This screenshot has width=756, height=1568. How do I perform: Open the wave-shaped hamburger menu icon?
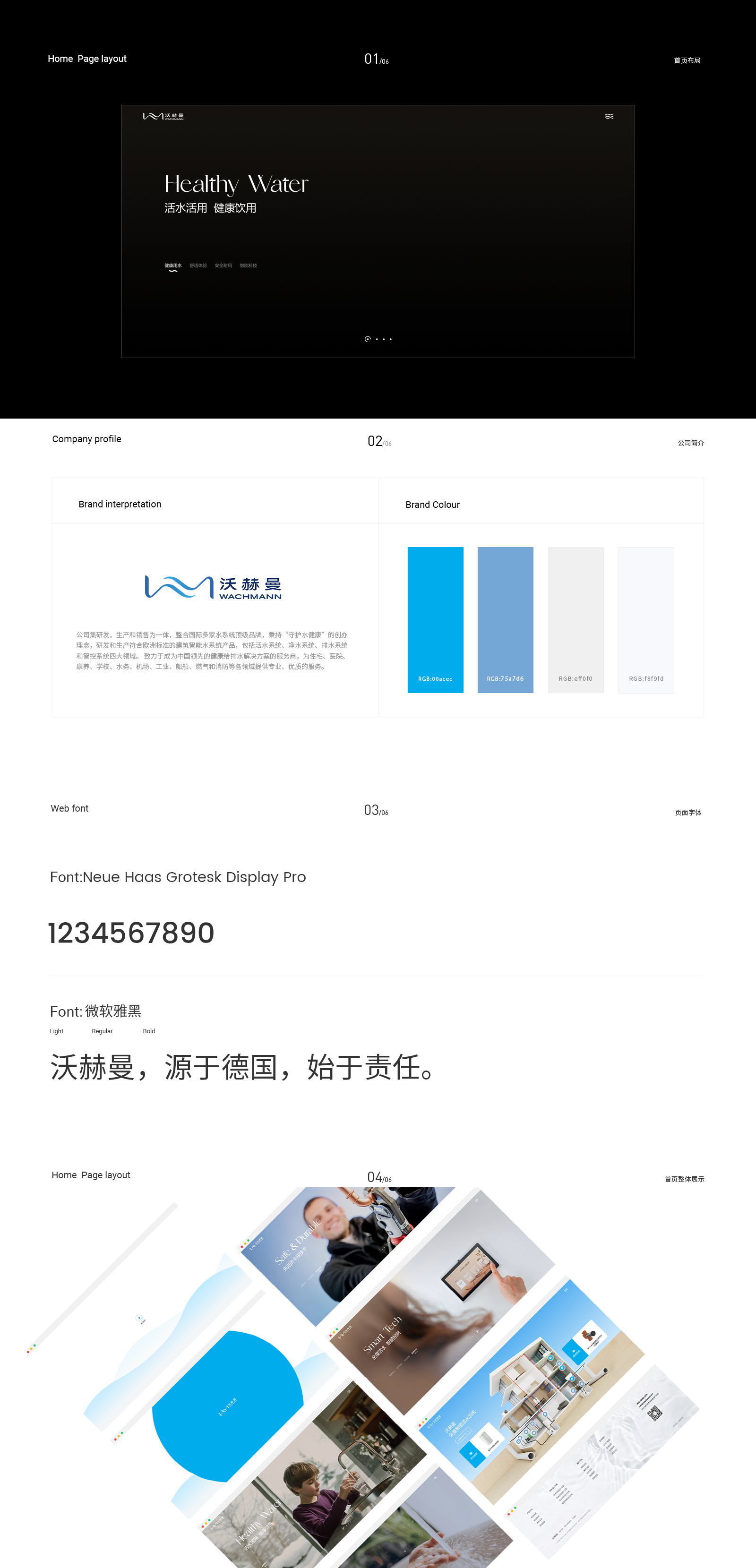point(609,116)
